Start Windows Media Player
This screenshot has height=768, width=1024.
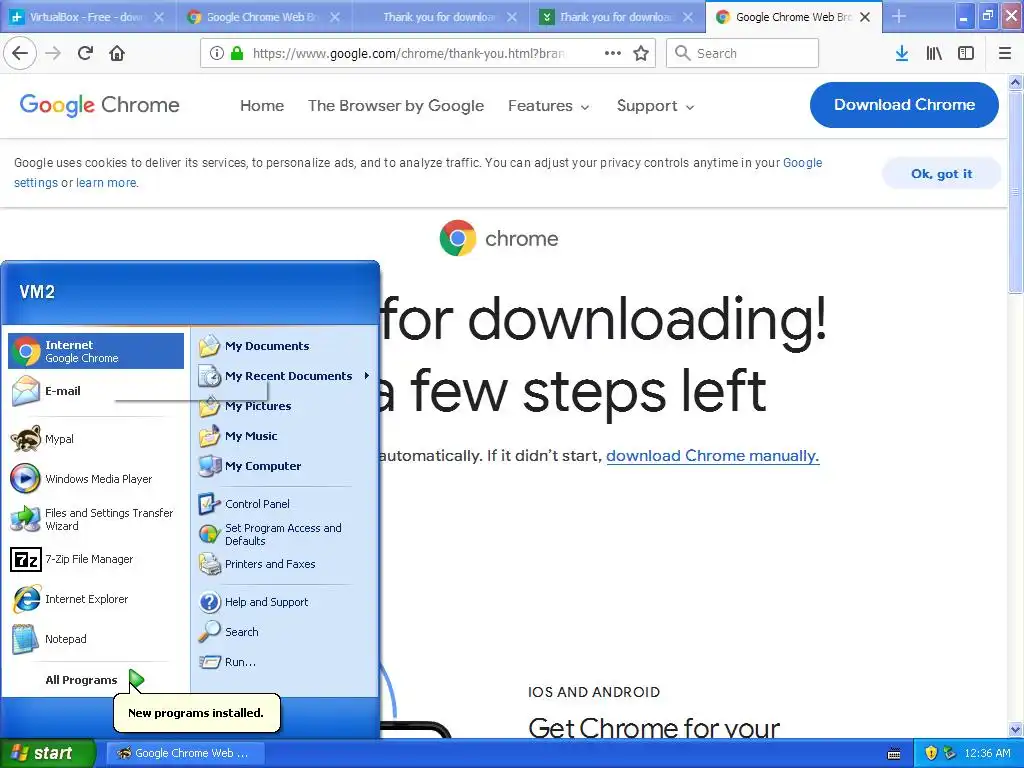coord(96,479)
